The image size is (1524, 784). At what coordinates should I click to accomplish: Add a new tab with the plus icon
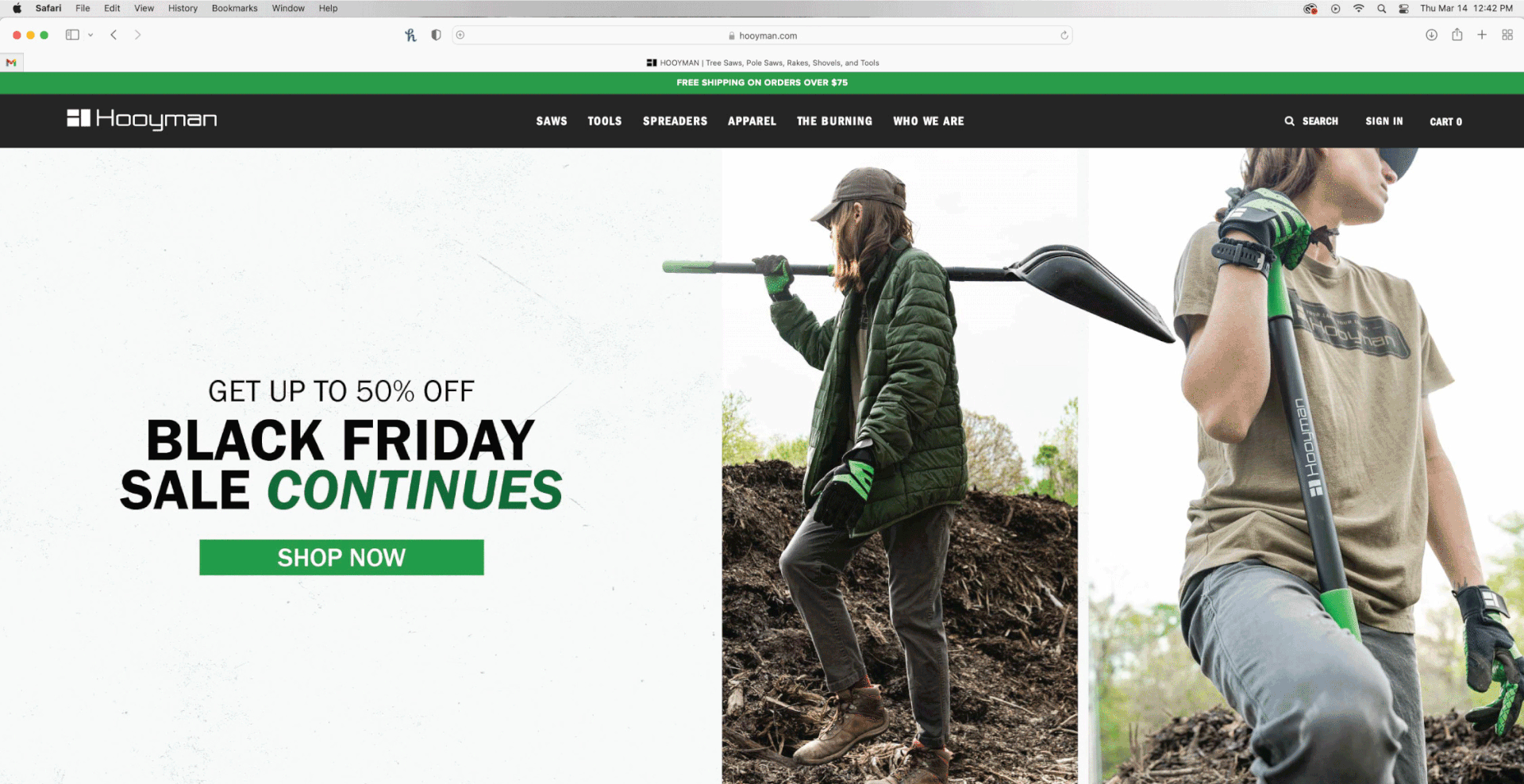coord(1482,35)
